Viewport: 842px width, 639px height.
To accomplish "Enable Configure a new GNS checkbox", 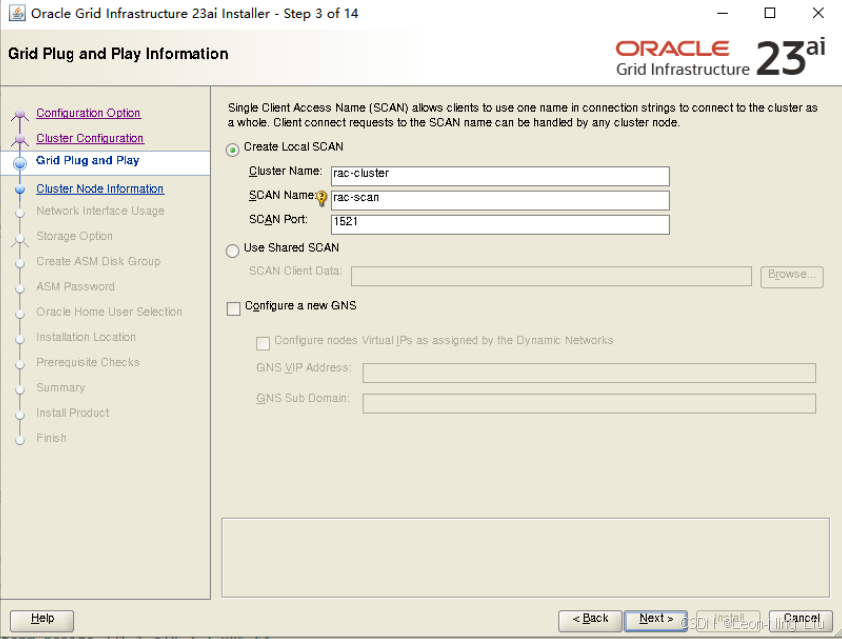I will tap(234, 309).
